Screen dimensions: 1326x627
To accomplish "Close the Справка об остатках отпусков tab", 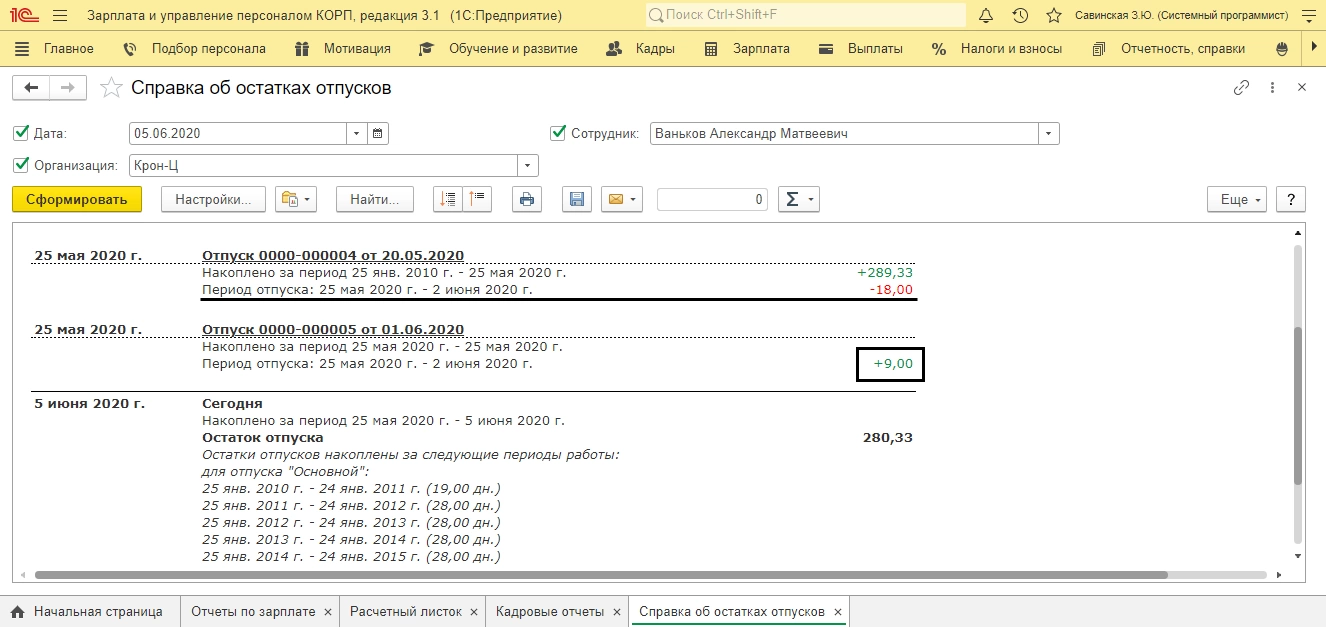I will [x=838, y=611].
